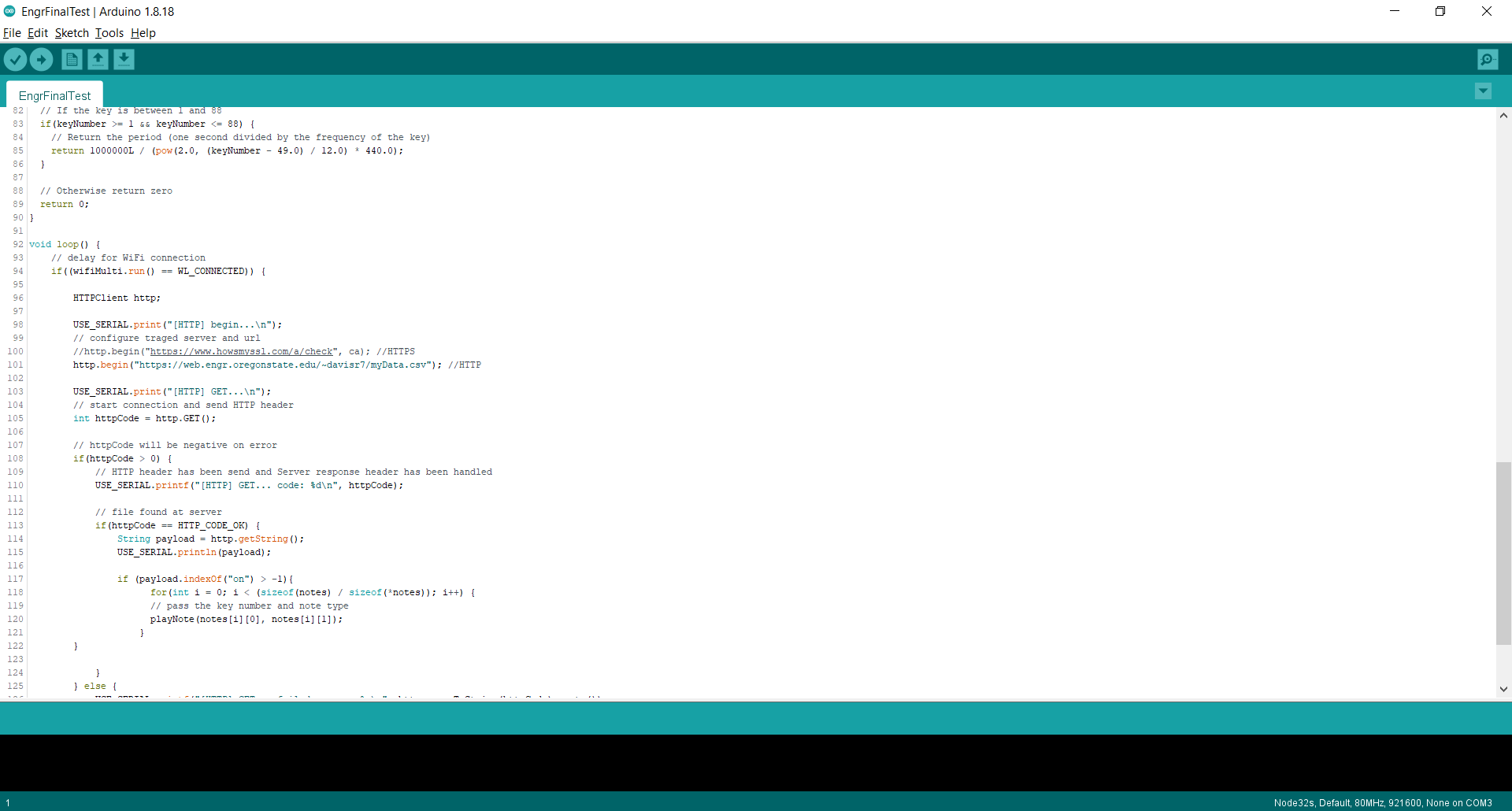Open the Edit menu
Viewport: 1512px width, 811px height.
38,33
